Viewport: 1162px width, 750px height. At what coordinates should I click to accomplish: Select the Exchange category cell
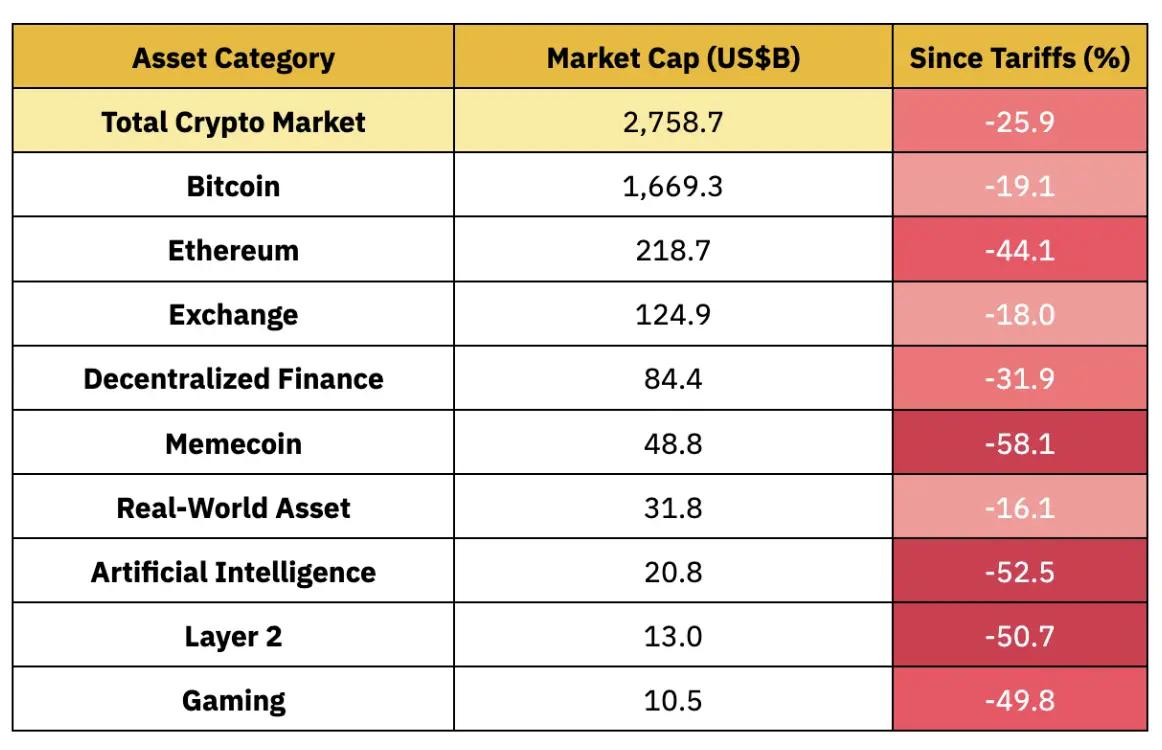tap(233, 315)
